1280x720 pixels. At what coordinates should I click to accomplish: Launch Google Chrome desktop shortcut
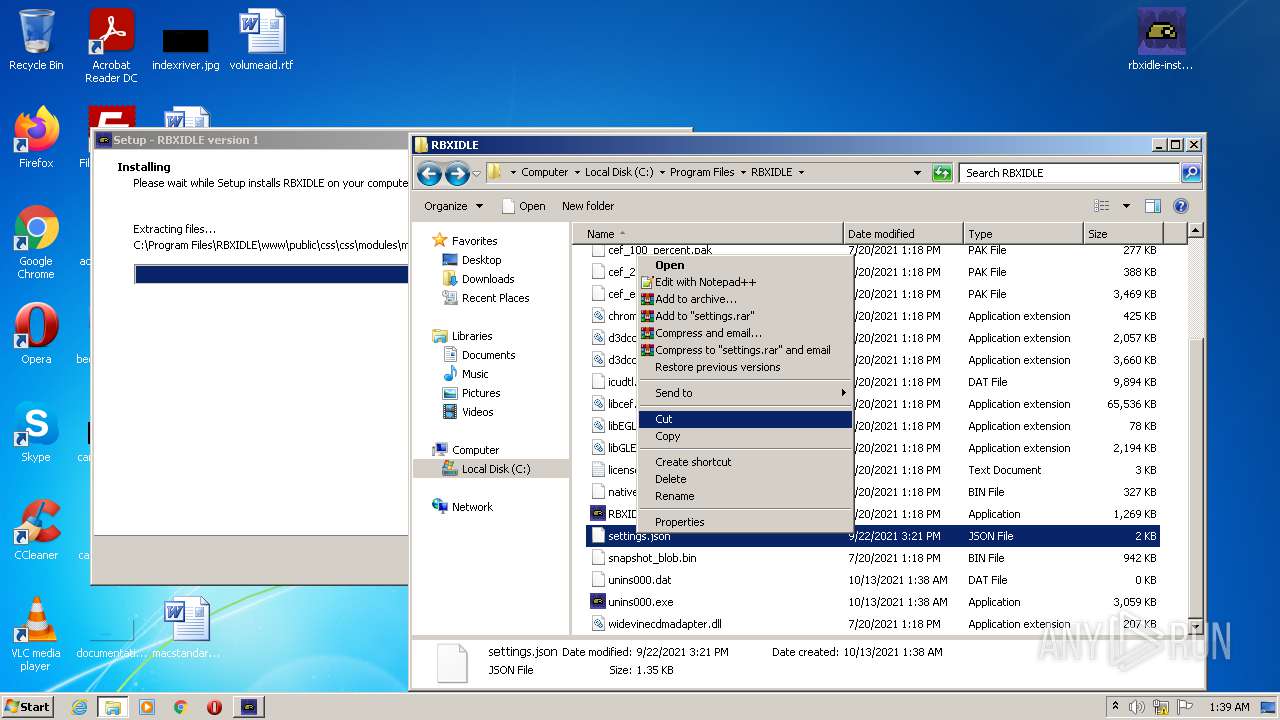click(x=36, y=242)
